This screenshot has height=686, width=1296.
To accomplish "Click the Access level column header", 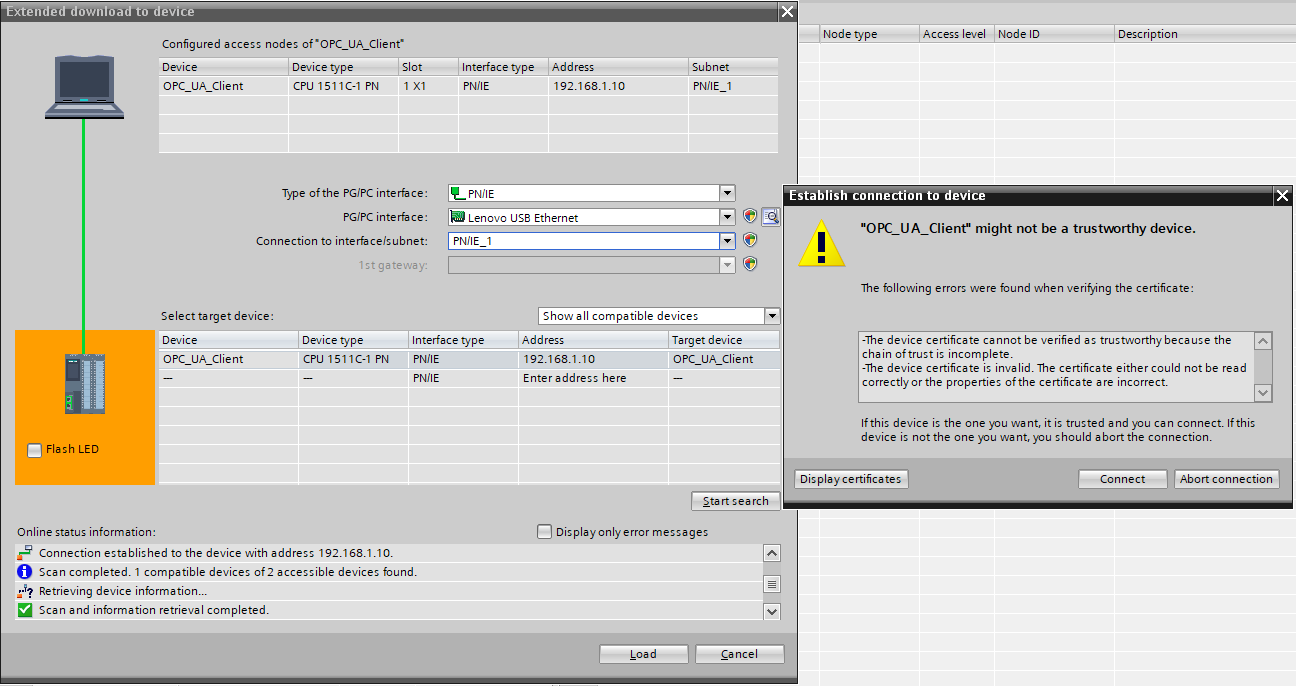I will pos(954,34).
